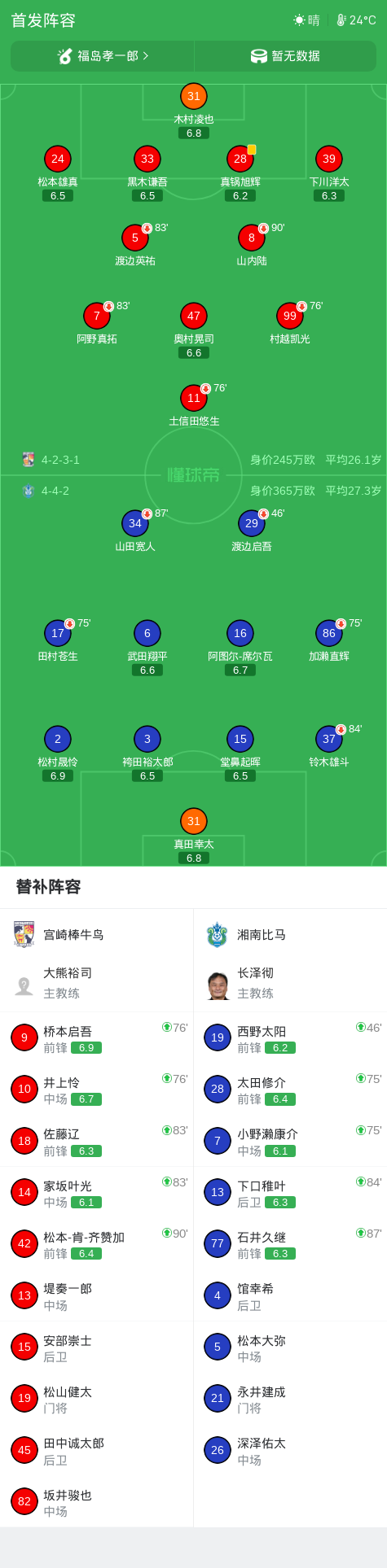Open 宫崎棒牛鸟 team crest in substitutes
This screenshot has width=387, height=1568.
point(24,934)
